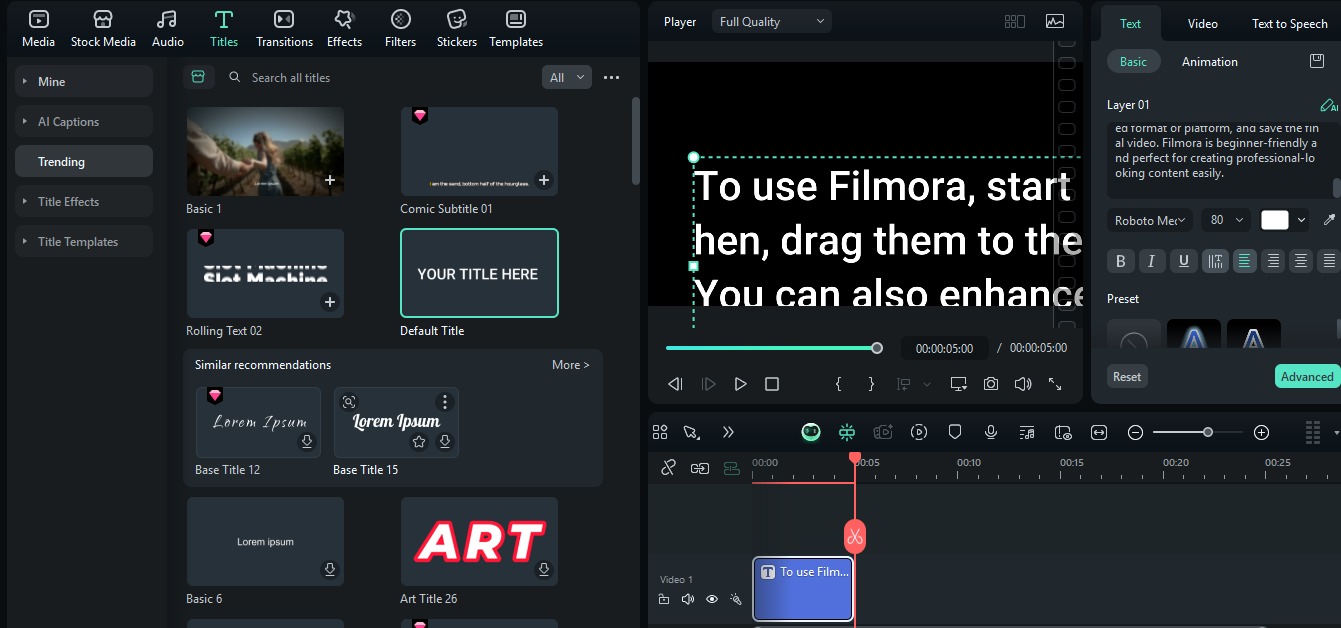Click the preview progress slider
Screen dimensions: 1341x628
pos(771,348)
